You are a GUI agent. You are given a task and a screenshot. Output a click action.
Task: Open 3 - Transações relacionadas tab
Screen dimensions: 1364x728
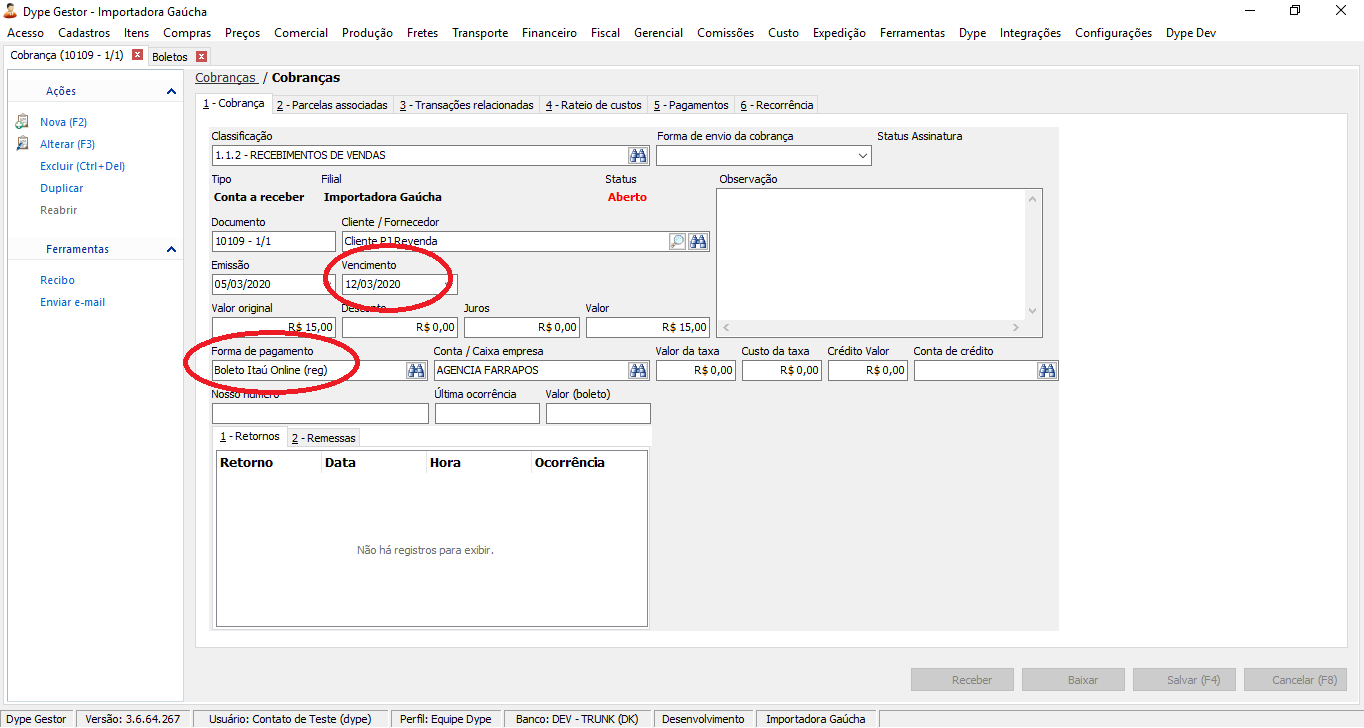coord(466,105)
